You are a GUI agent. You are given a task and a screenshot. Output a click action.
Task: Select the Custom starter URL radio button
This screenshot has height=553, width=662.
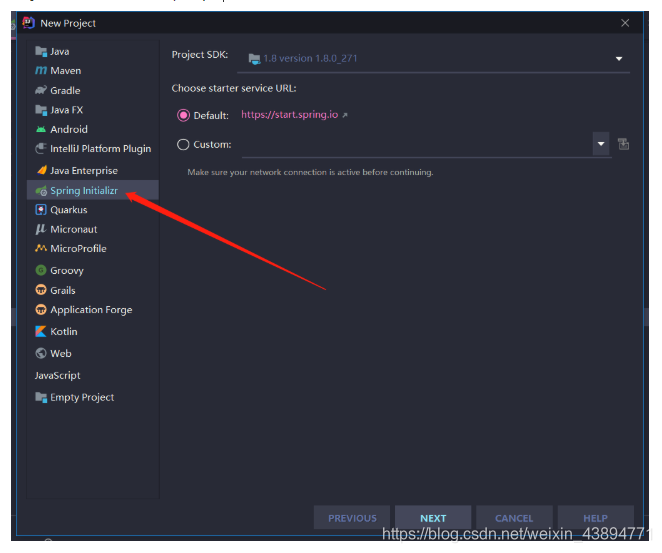183,145
